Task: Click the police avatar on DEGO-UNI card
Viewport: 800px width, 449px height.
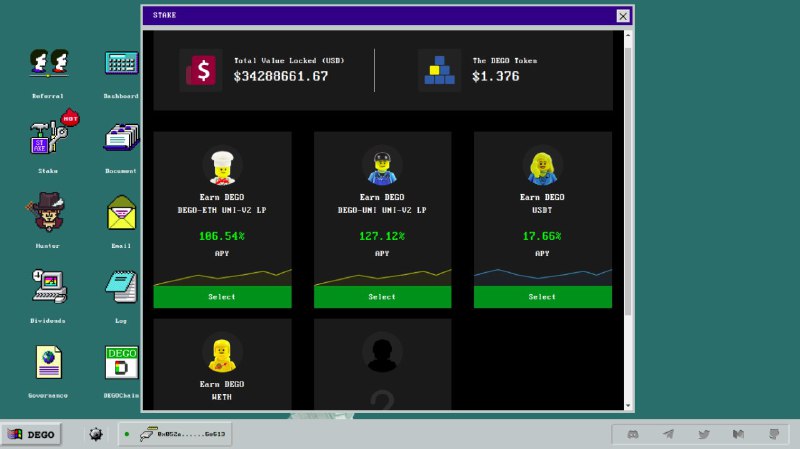Action: [382, 166]
